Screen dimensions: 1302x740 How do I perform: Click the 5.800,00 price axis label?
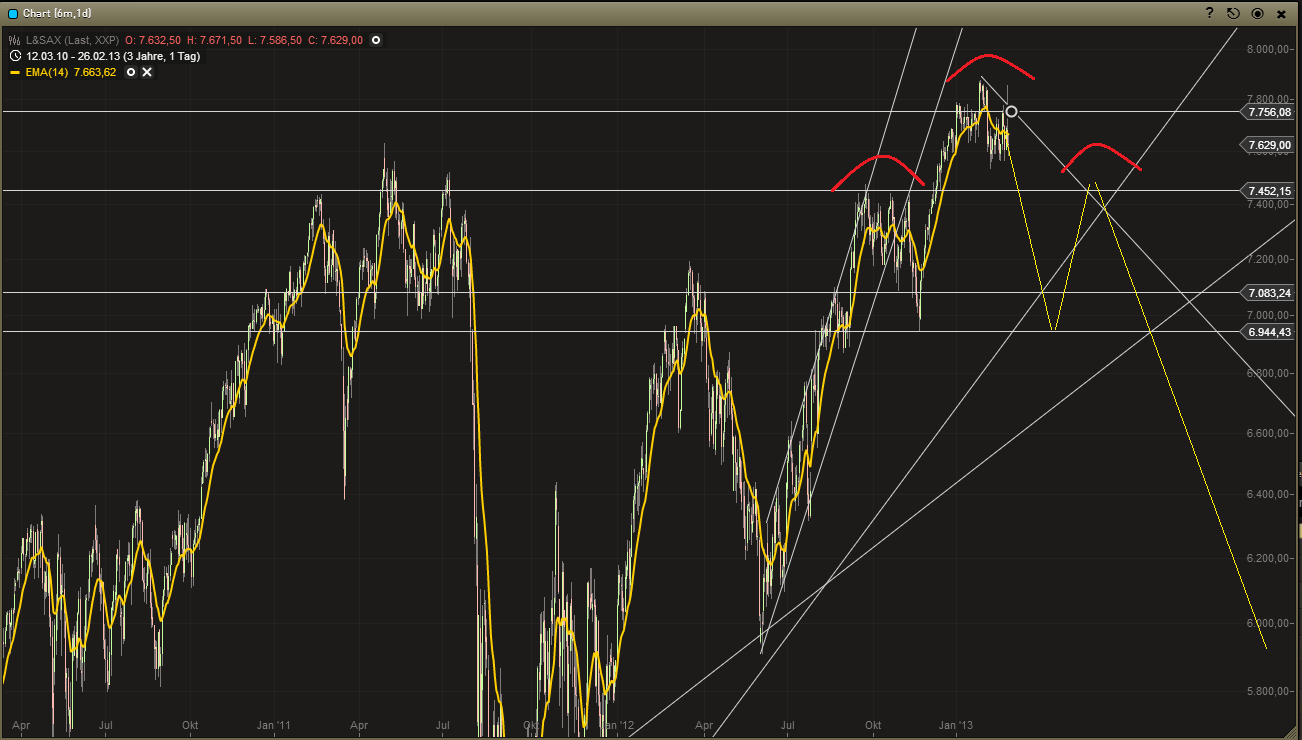coord(1269,691)
